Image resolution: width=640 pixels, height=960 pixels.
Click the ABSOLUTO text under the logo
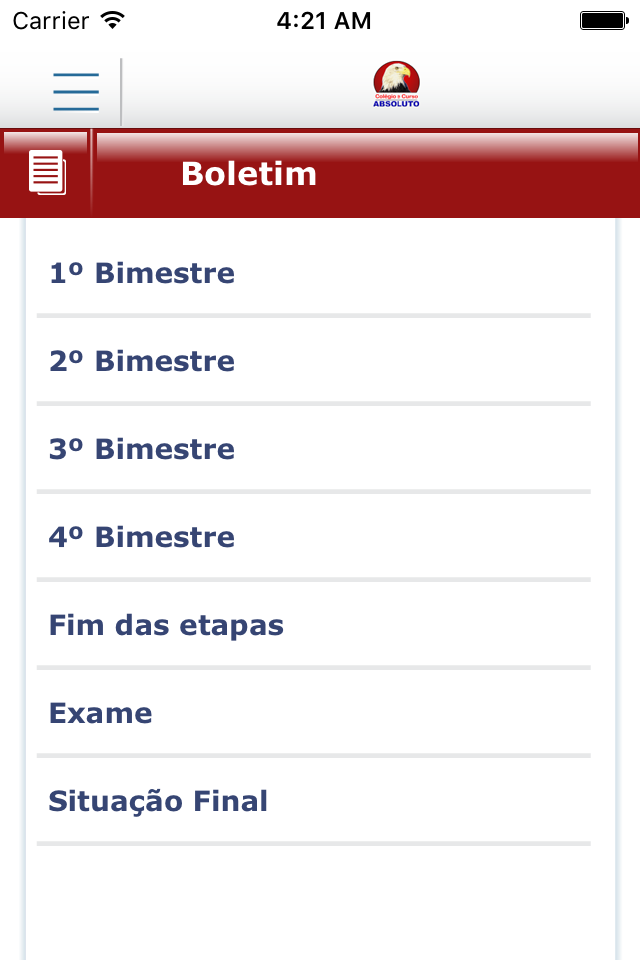coord(396,103)
